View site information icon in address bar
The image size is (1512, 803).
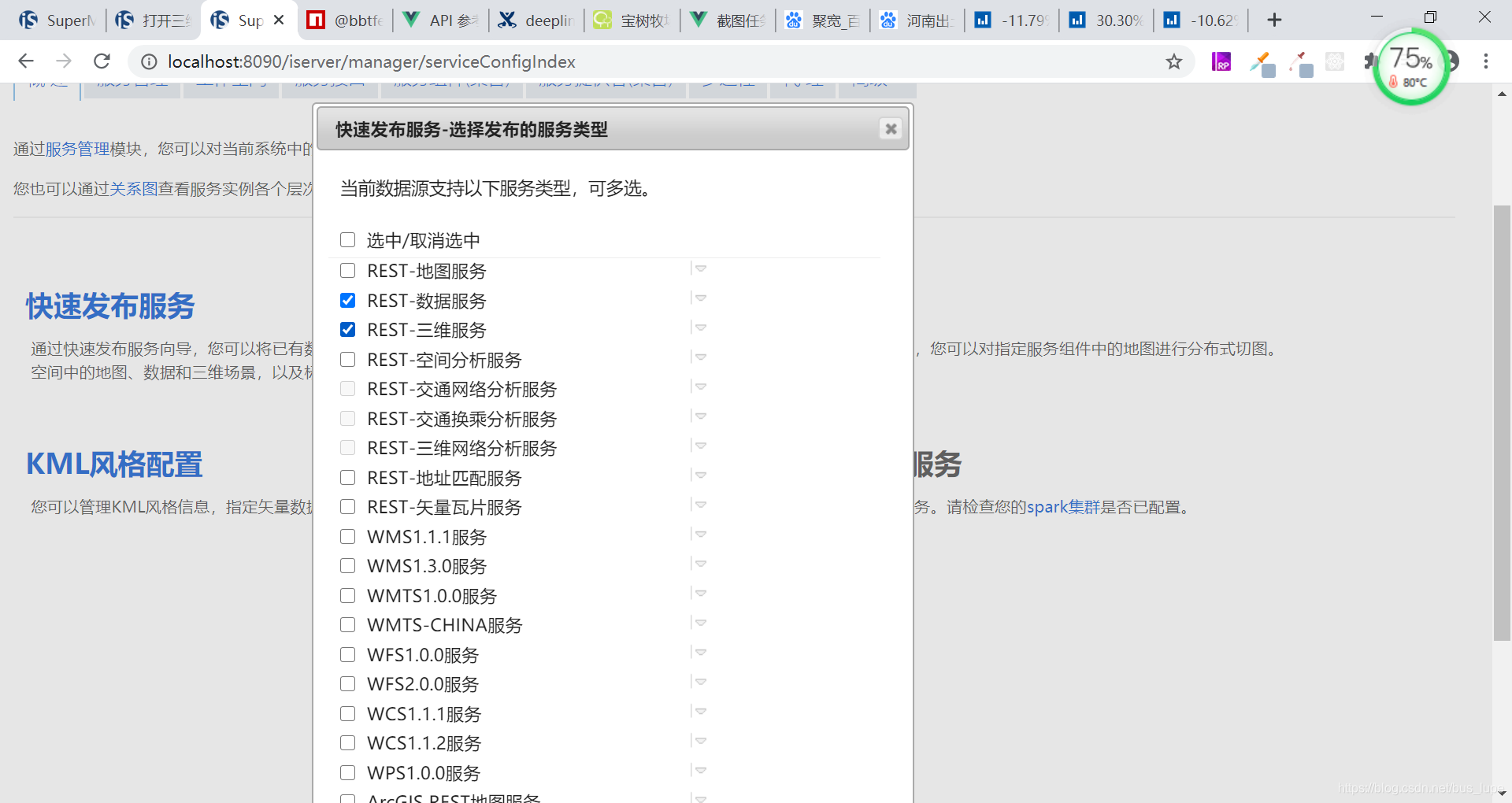(149, 61)
